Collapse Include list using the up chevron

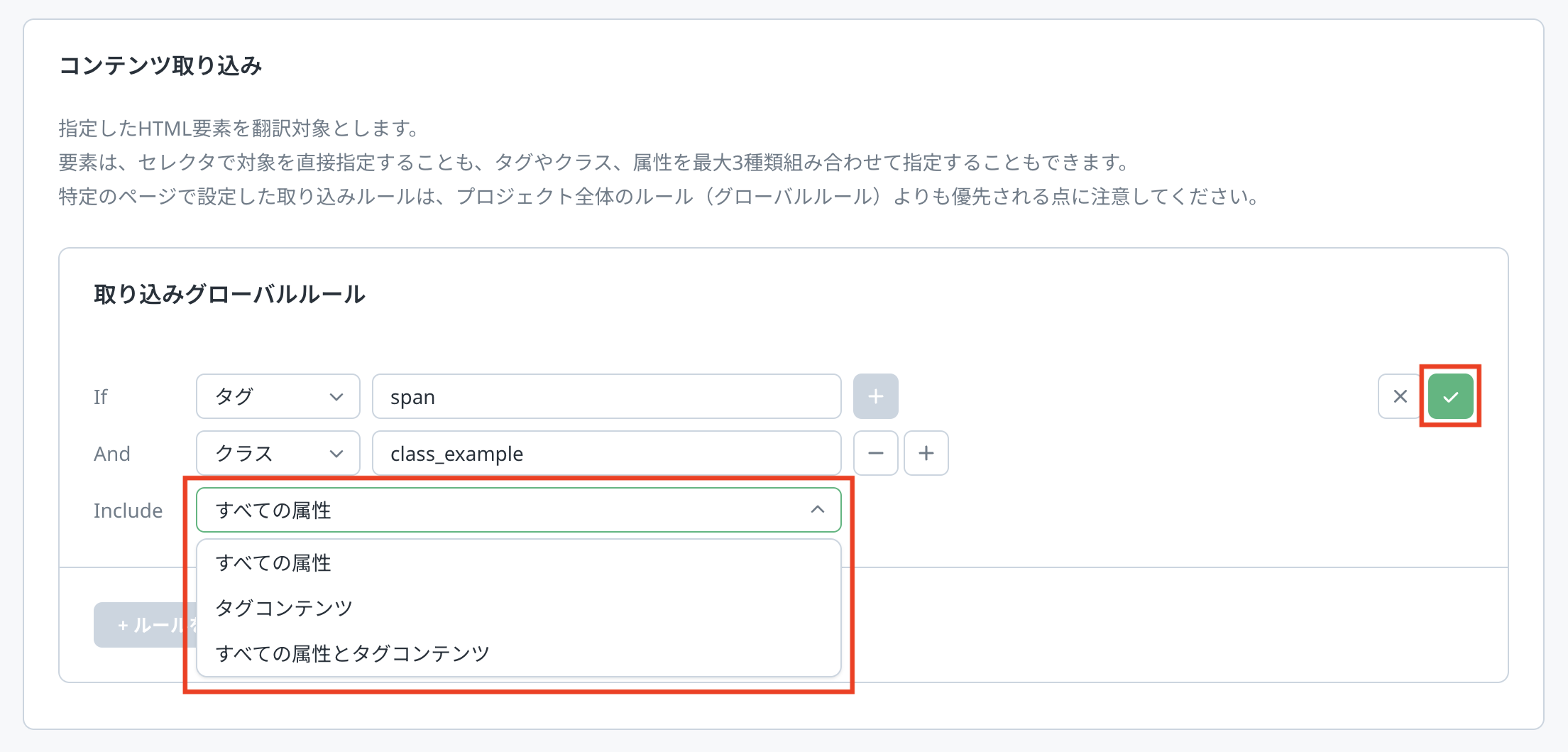817,510
